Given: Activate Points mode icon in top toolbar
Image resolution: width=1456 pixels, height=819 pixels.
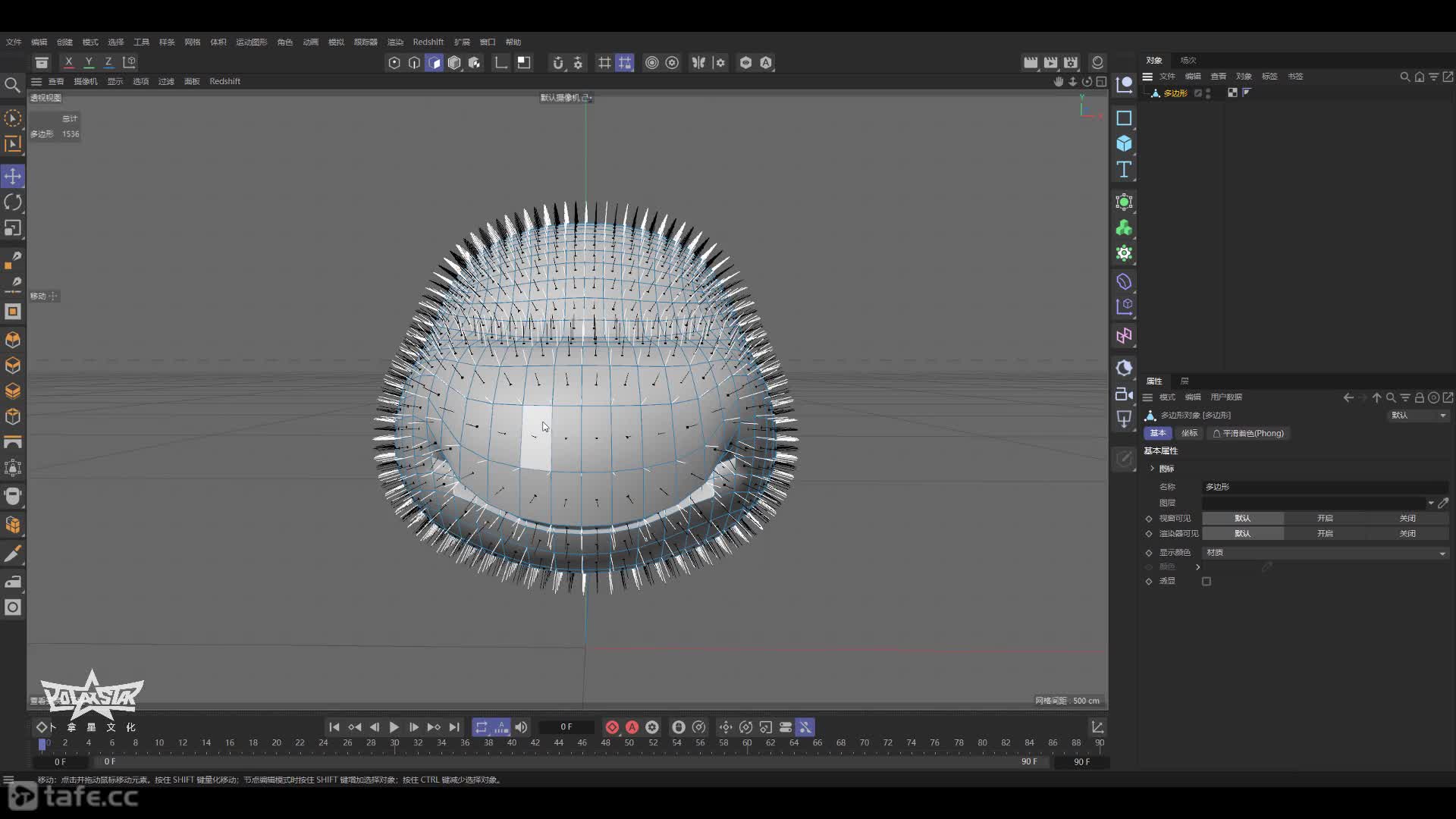Looking at the screenshot, I should pyautogui.click(x=394, y=63).
